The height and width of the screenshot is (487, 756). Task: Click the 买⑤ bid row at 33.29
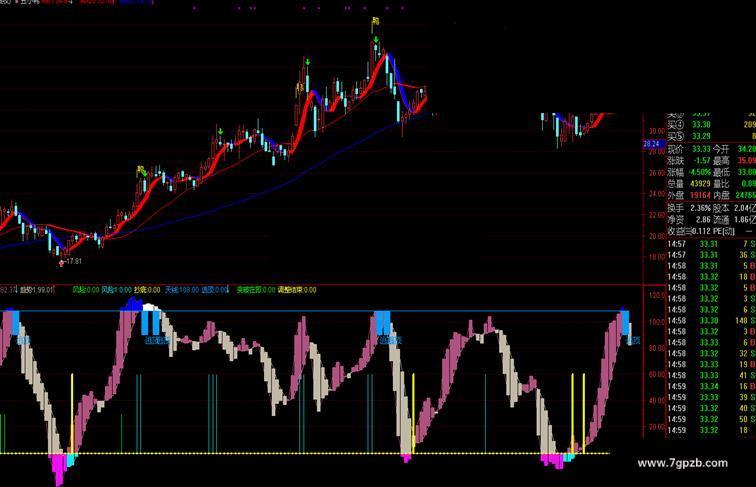711,136
